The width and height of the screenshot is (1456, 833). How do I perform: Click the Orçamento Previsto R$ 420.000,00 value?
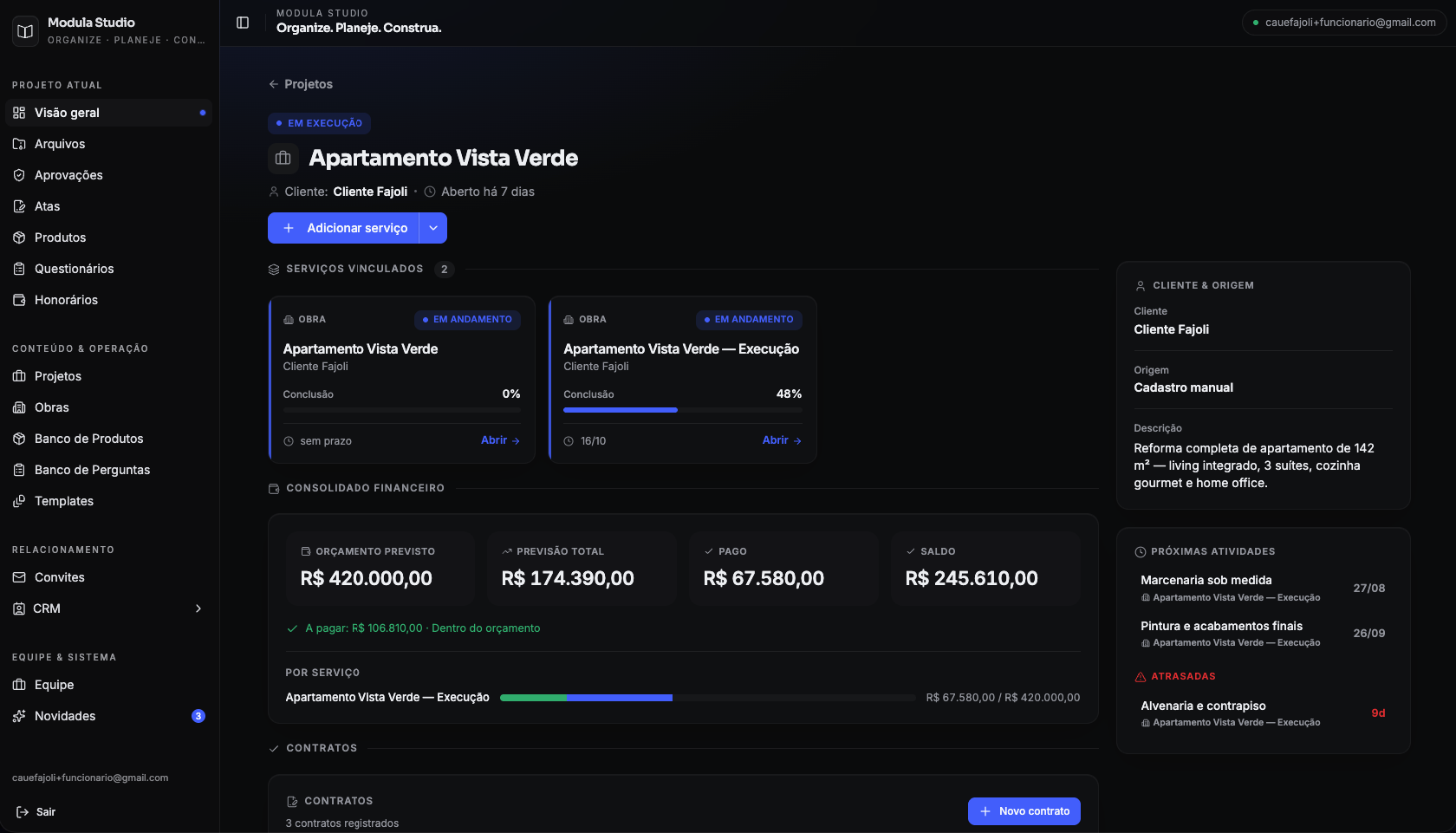[x=366, y=578]
